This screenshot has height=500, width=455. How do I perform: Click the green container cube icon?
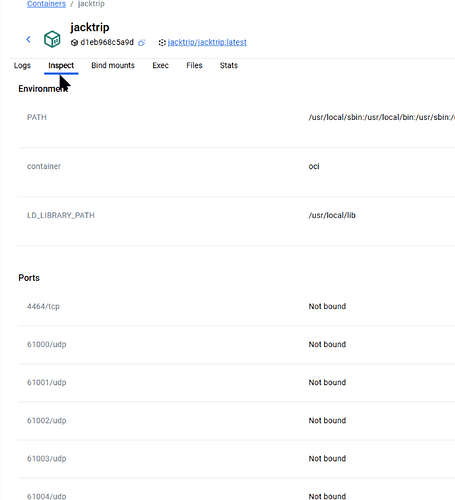(x=52, y=39)
